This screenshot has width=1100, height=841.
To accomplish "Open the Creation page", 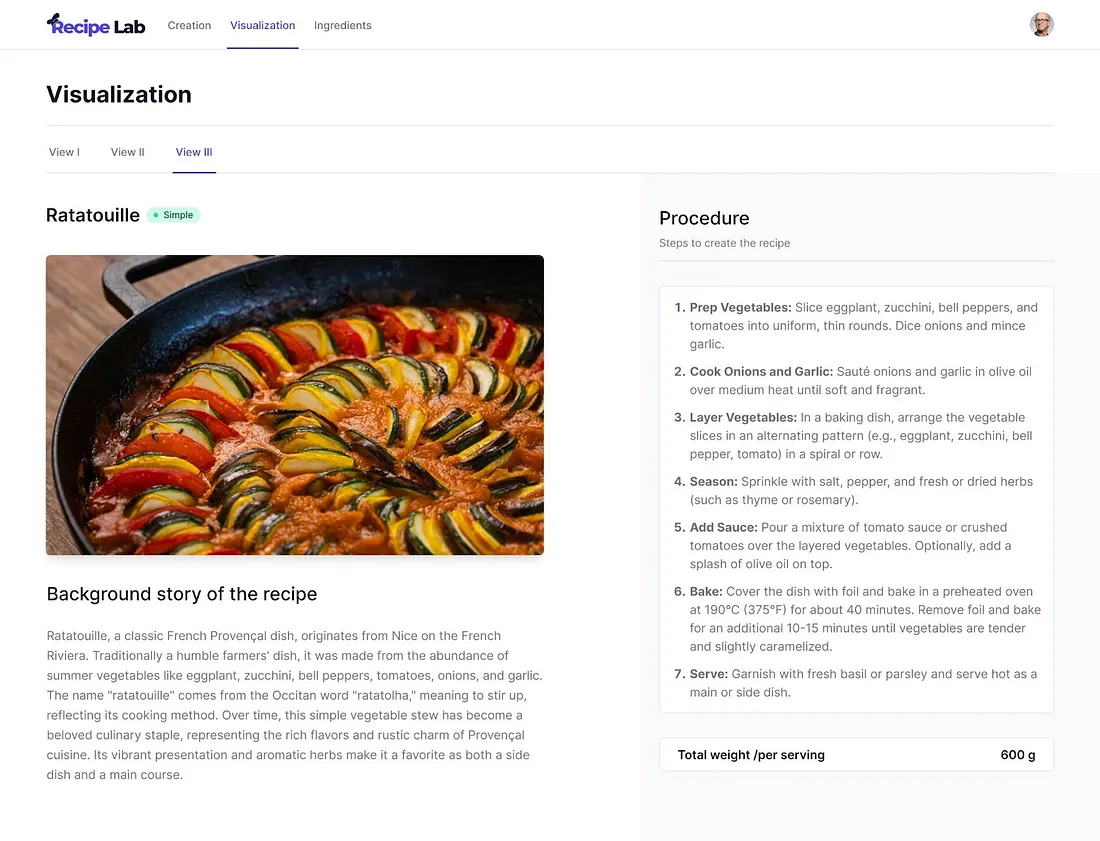I will (189, 26).
